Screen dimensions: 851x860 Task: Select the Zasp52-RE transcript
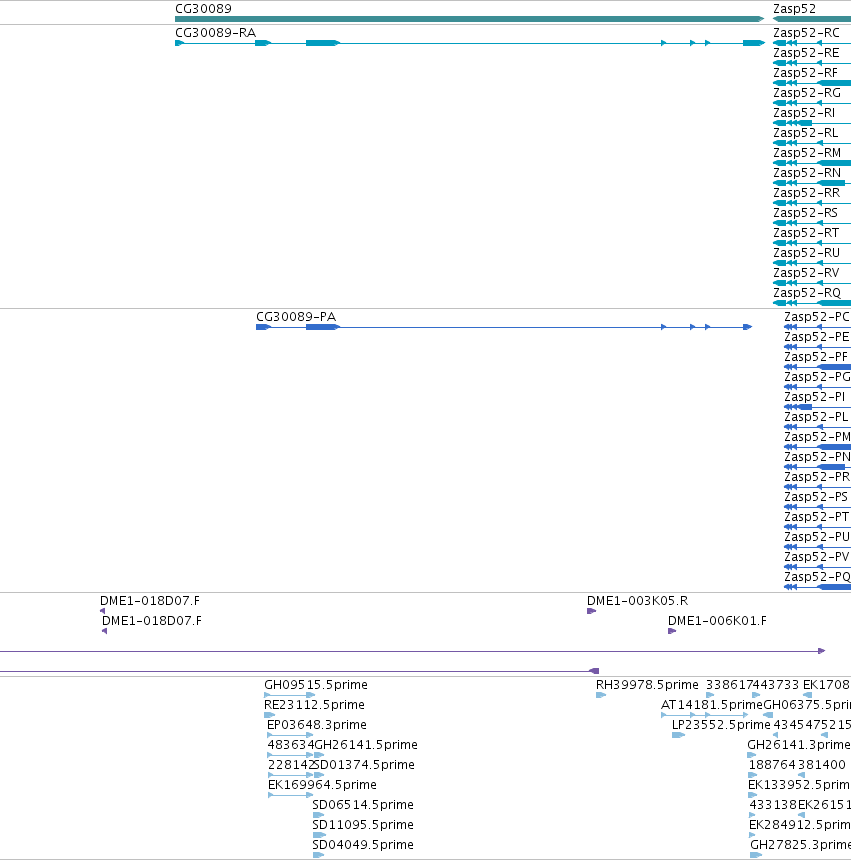(x=806, y=53)
